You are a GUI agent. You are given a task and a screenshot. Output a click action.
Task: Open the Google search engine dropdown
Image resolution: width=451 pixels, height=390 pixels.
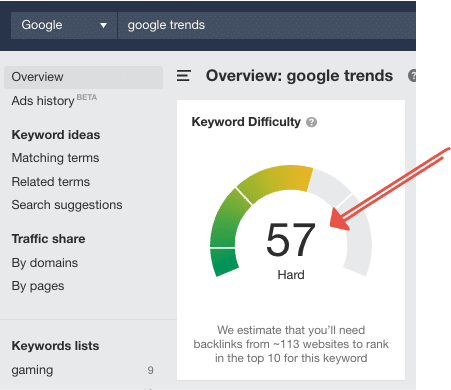(64, 25)
